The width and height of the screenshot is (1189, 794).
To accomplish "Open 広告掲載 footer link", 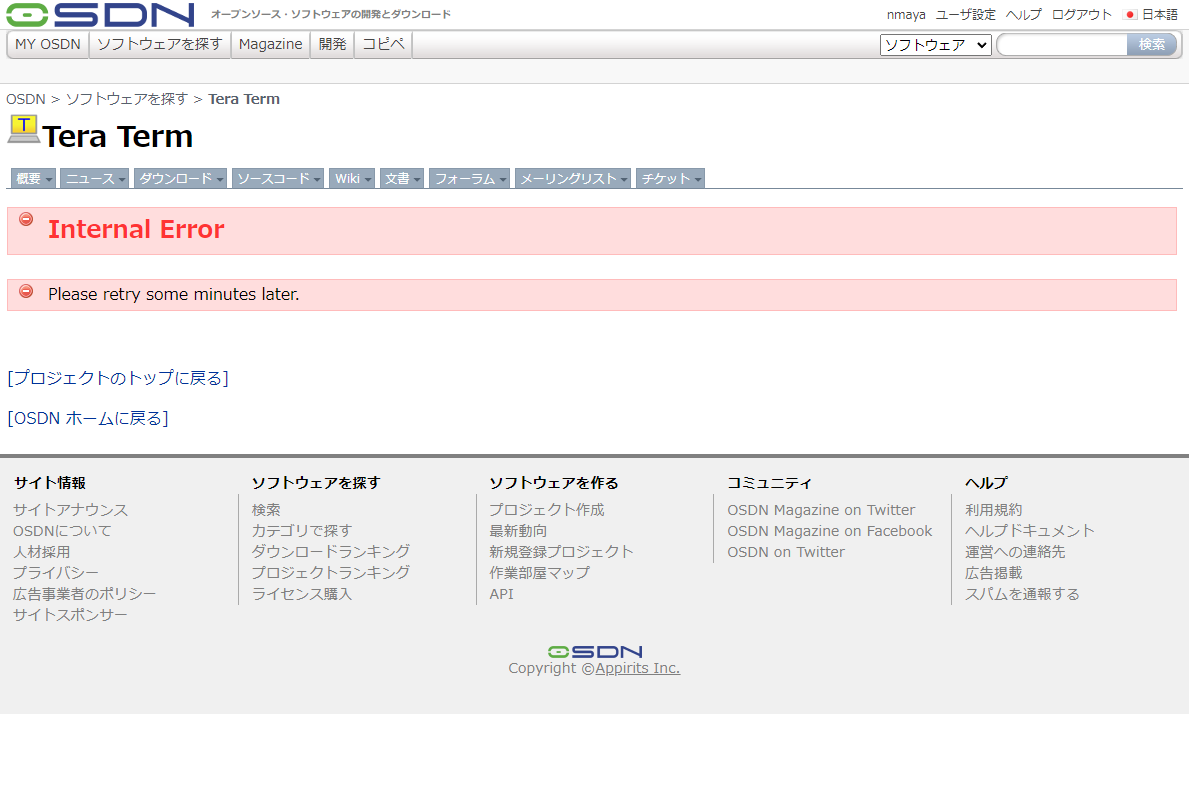I will [993, 573].
